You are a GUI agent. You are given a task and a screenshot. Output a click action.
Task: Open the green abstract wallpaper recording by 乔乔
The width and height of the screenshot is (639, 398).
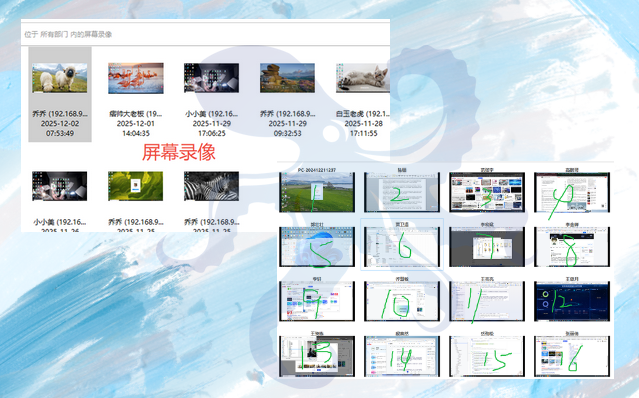136,186
